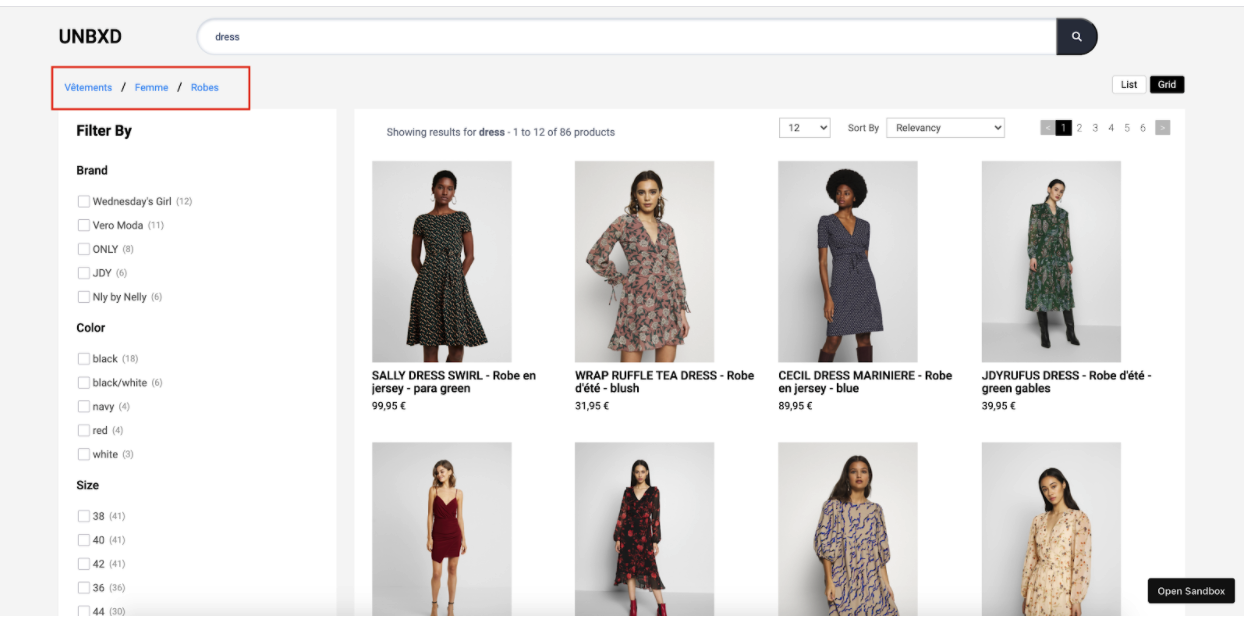Click the UNBXD logo

pos(90,37)
